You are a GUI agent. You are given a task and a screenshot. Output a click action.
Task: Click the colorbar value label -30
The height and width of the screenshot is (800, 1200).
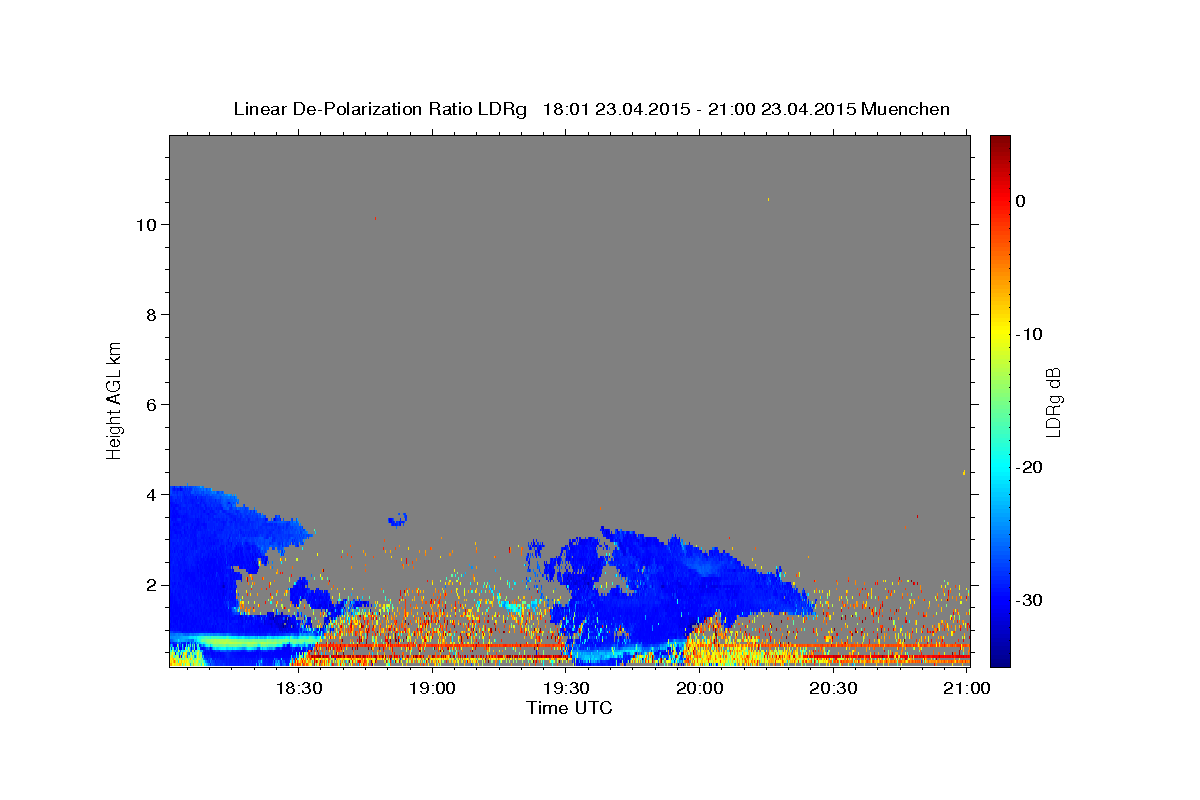(x=1030, y=600)
